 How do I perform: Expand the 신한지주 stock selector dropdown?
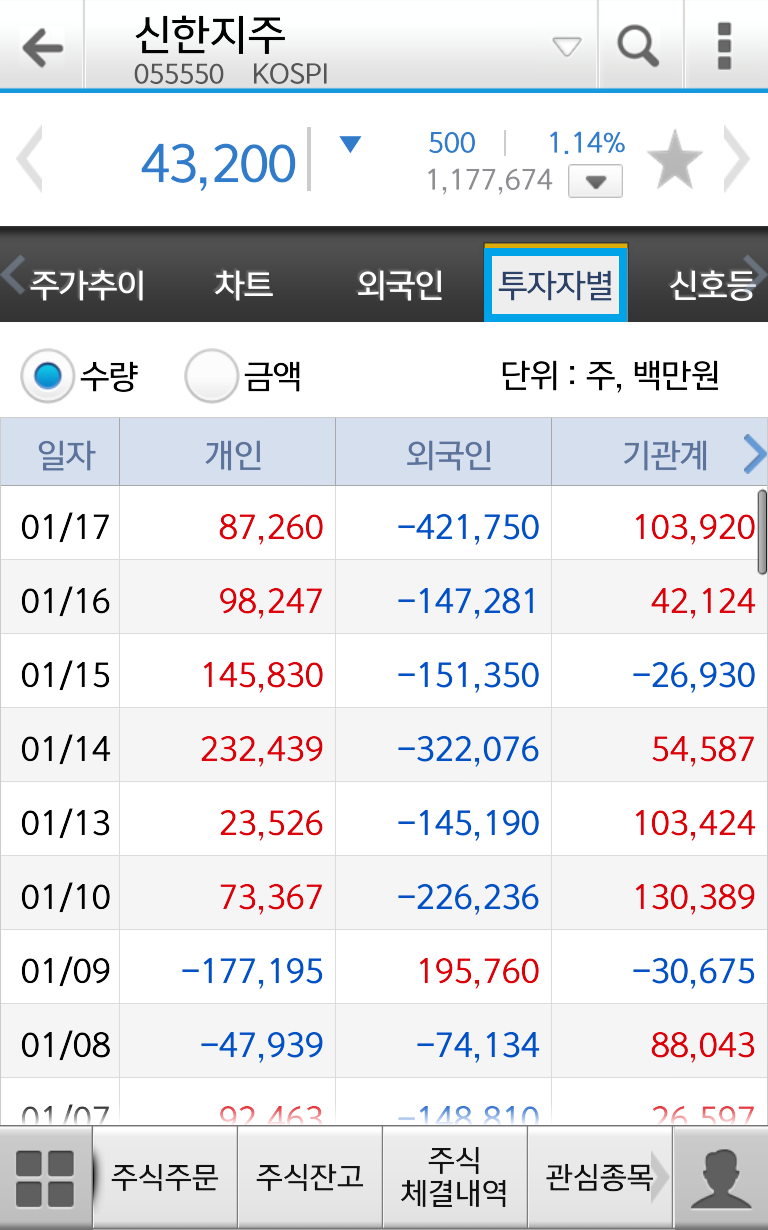click(x=567, y=46)
